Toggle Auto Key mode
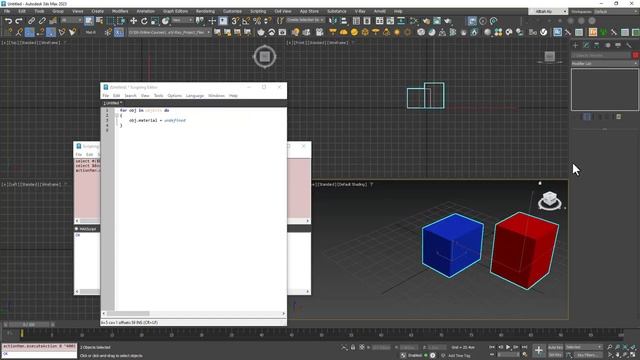Screen dimensions: 640x360 [555, 347]
